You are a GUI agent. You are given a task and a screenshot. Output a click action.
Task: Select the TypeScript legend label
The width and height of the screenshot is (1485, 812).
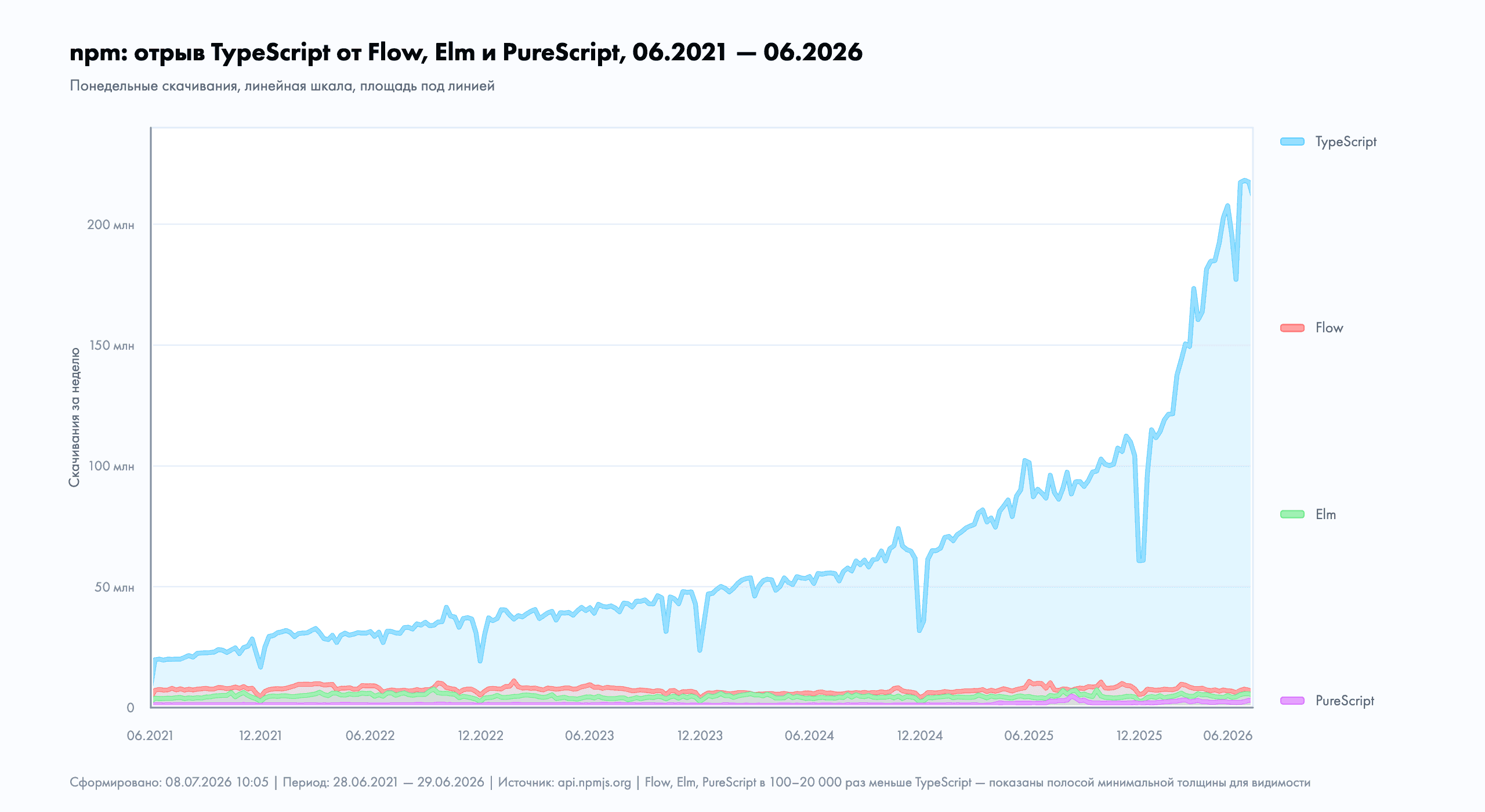[1346, 142]
